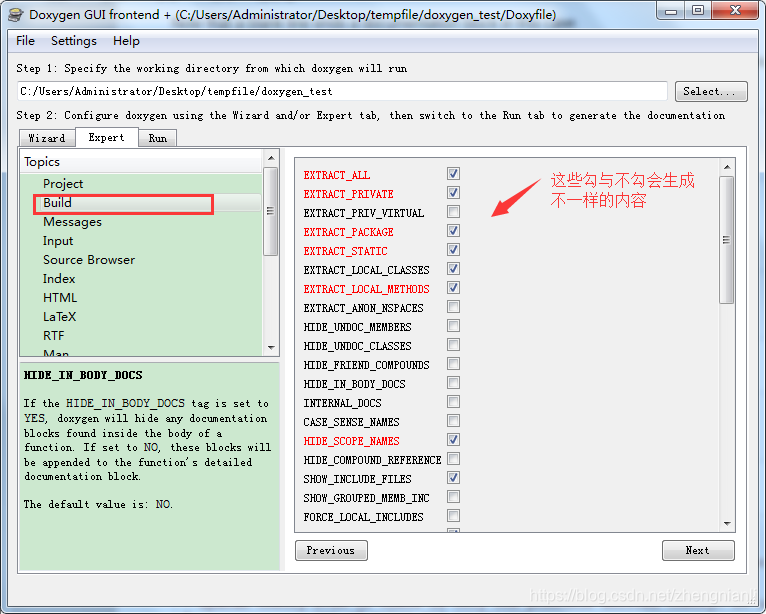The height and width of the screenshot is (614, 766).
Task: Select the Input topic
Action: tap(58, 241)
